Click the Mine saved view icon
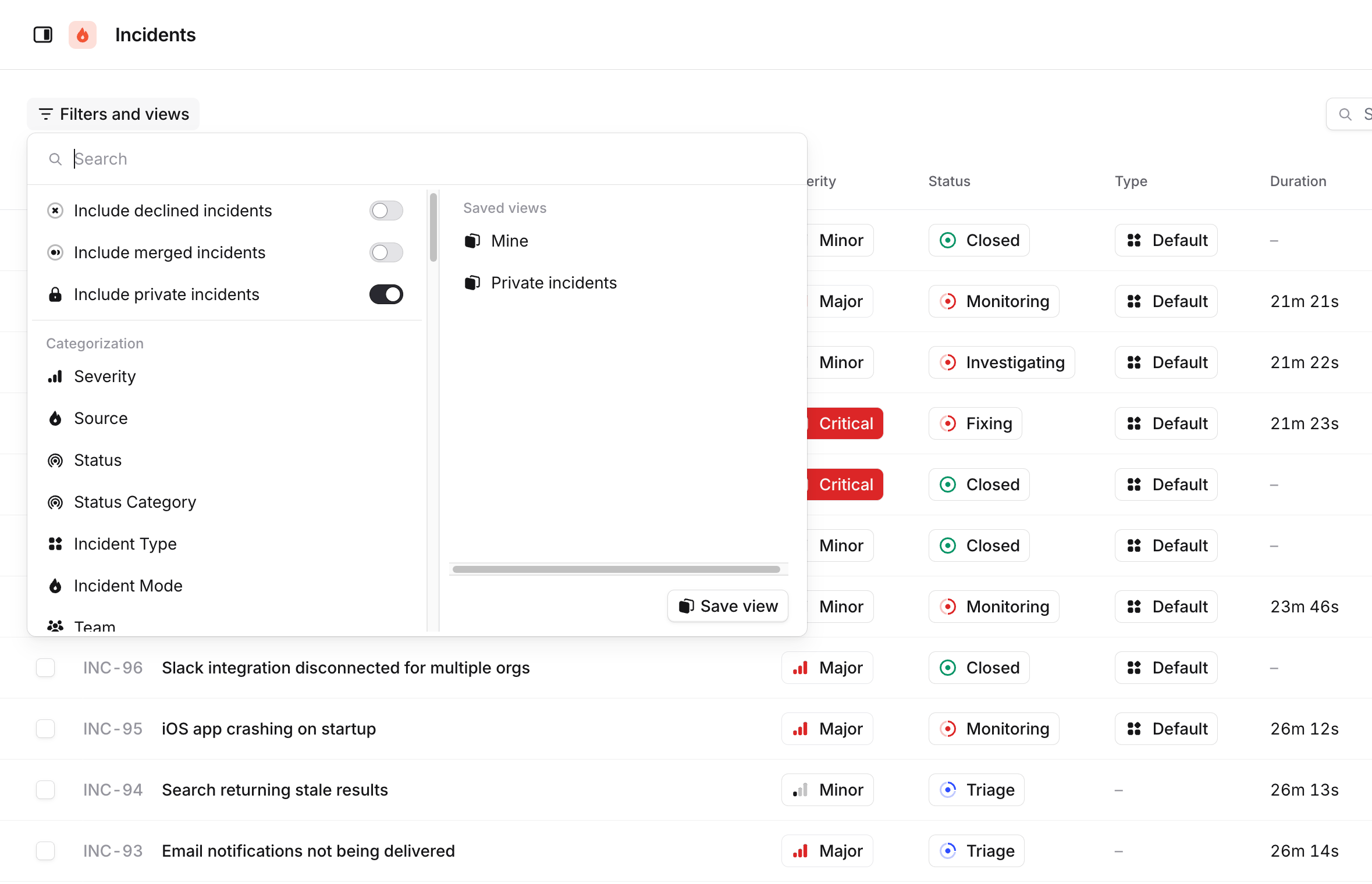Screen dimensions: 1372x884 click(x=472, y=241)
